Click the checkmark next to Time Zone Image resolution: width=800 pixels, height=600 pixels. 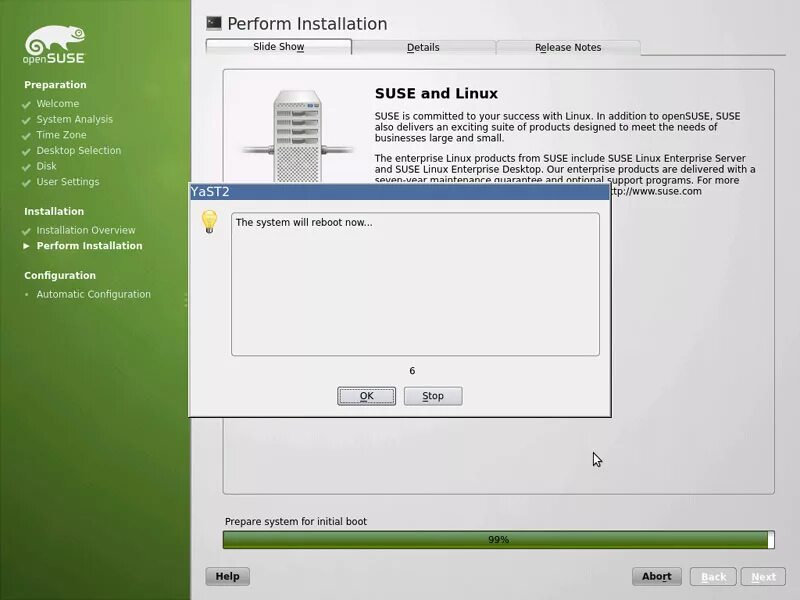point(27,136)
